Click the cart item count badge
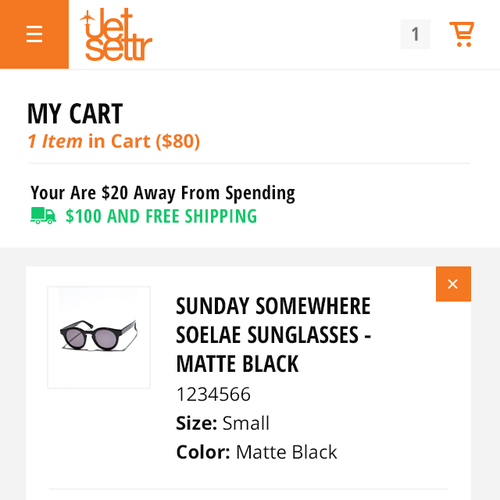 pyautogui.click(x=415, y=34)
